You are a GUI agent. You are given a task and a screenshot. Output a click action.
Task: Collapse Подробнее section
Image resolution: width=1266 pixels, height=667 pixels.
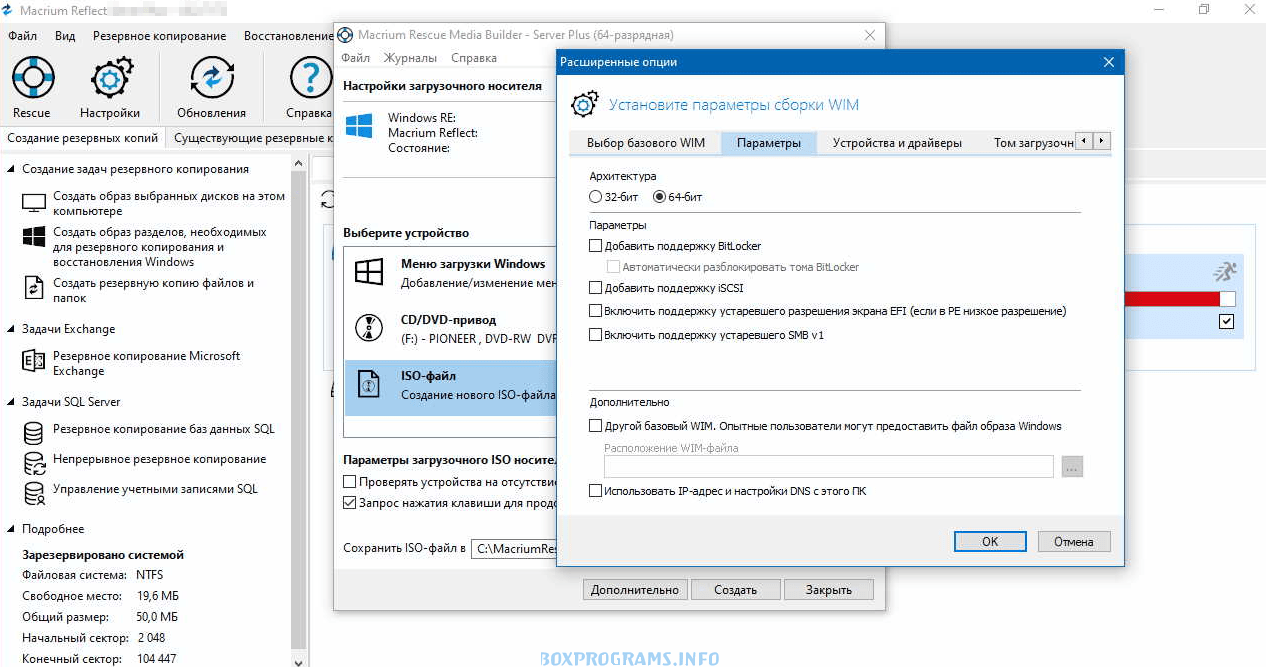click(x=11, y=529)
